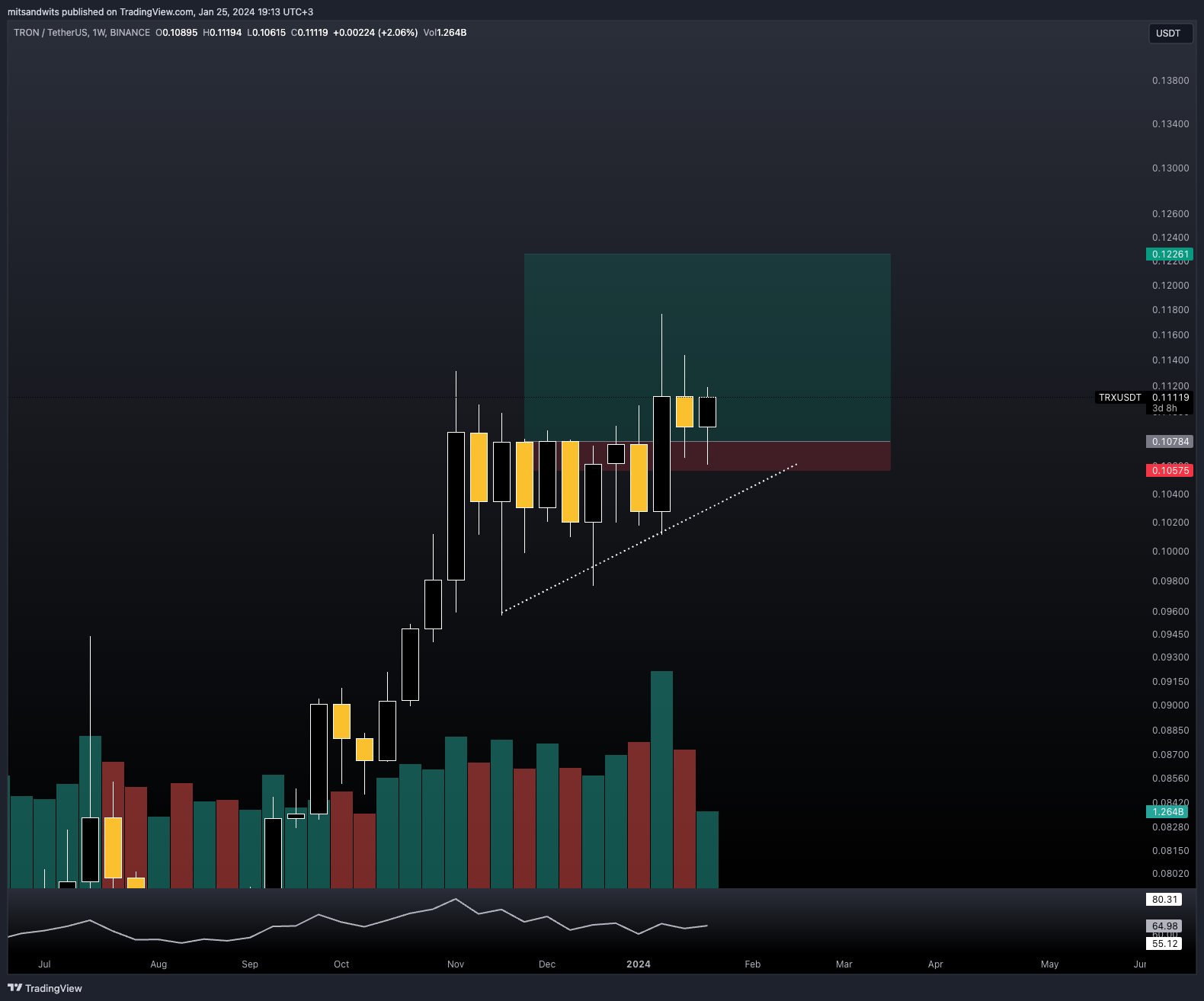
Task: Click the tallest green volume bar
Action: click(x=661, y=779)
